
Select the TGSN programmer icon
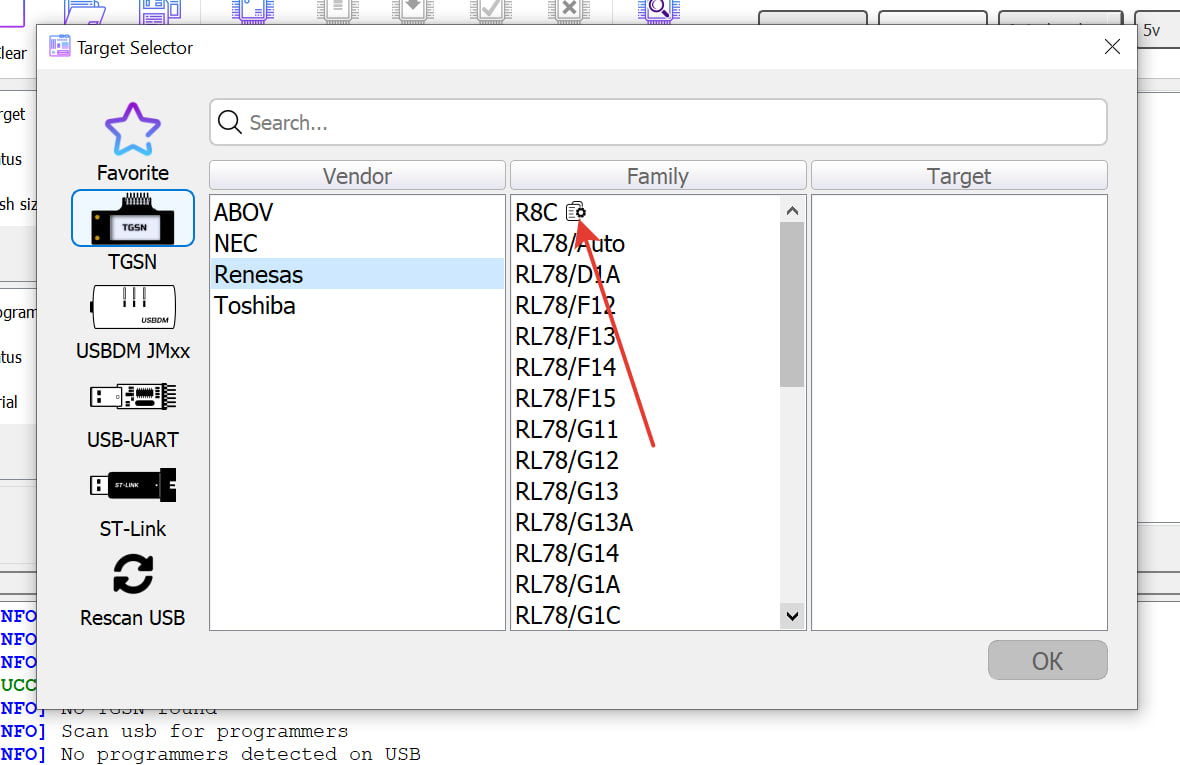click(x=132, y=218)
